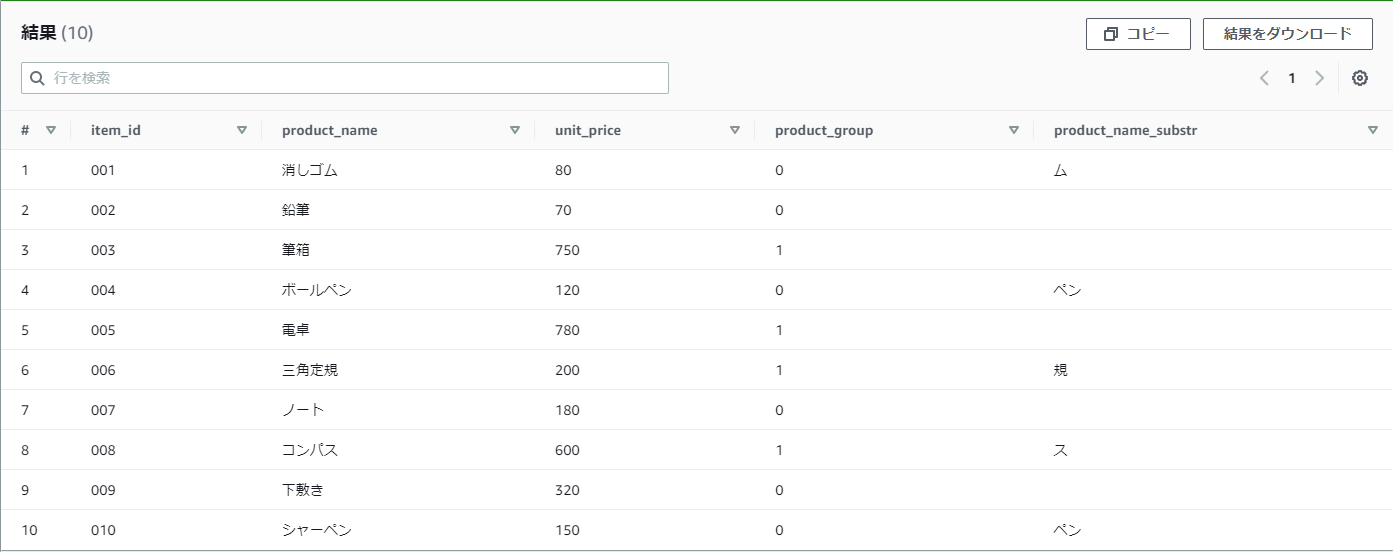
Task: Click the コピー copy button
Action: coord(1138,34)
